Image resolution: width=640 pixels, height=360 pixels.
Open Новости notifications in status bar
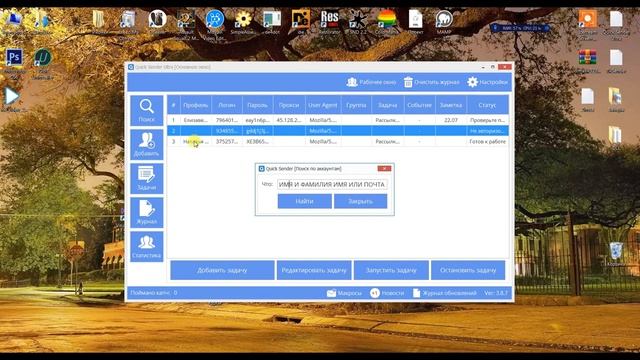tap(387, 293)
